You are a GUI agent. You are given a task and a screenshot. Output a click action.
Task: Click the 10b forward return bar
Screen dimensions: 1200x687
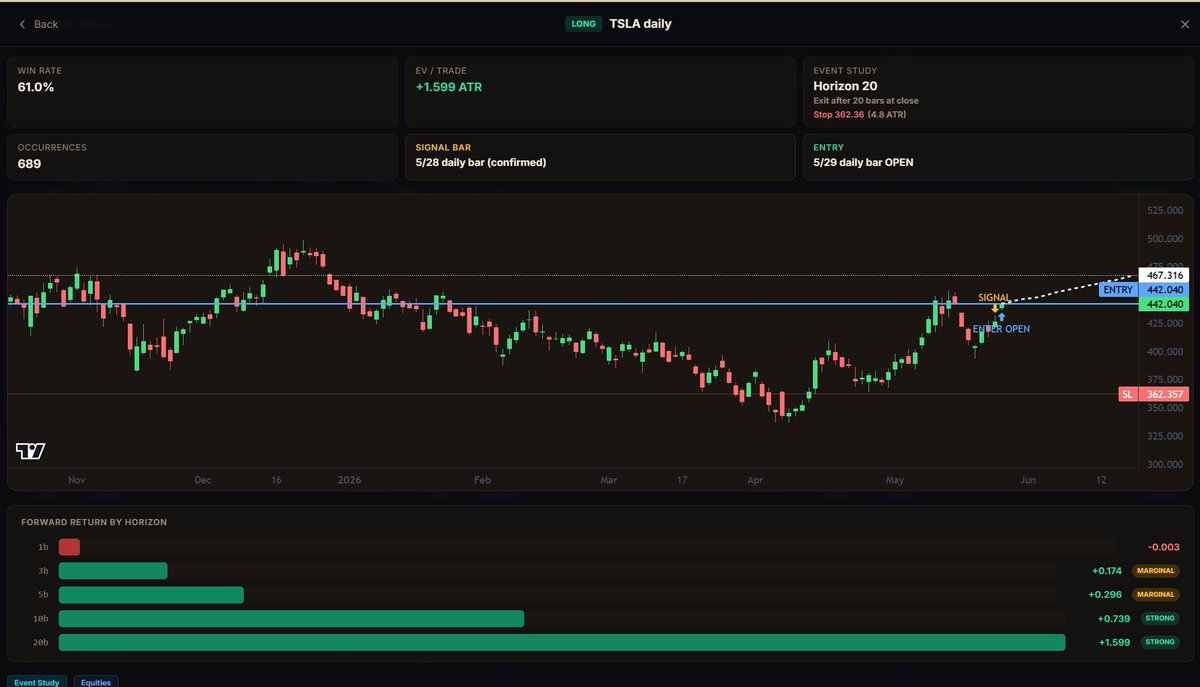291,619
